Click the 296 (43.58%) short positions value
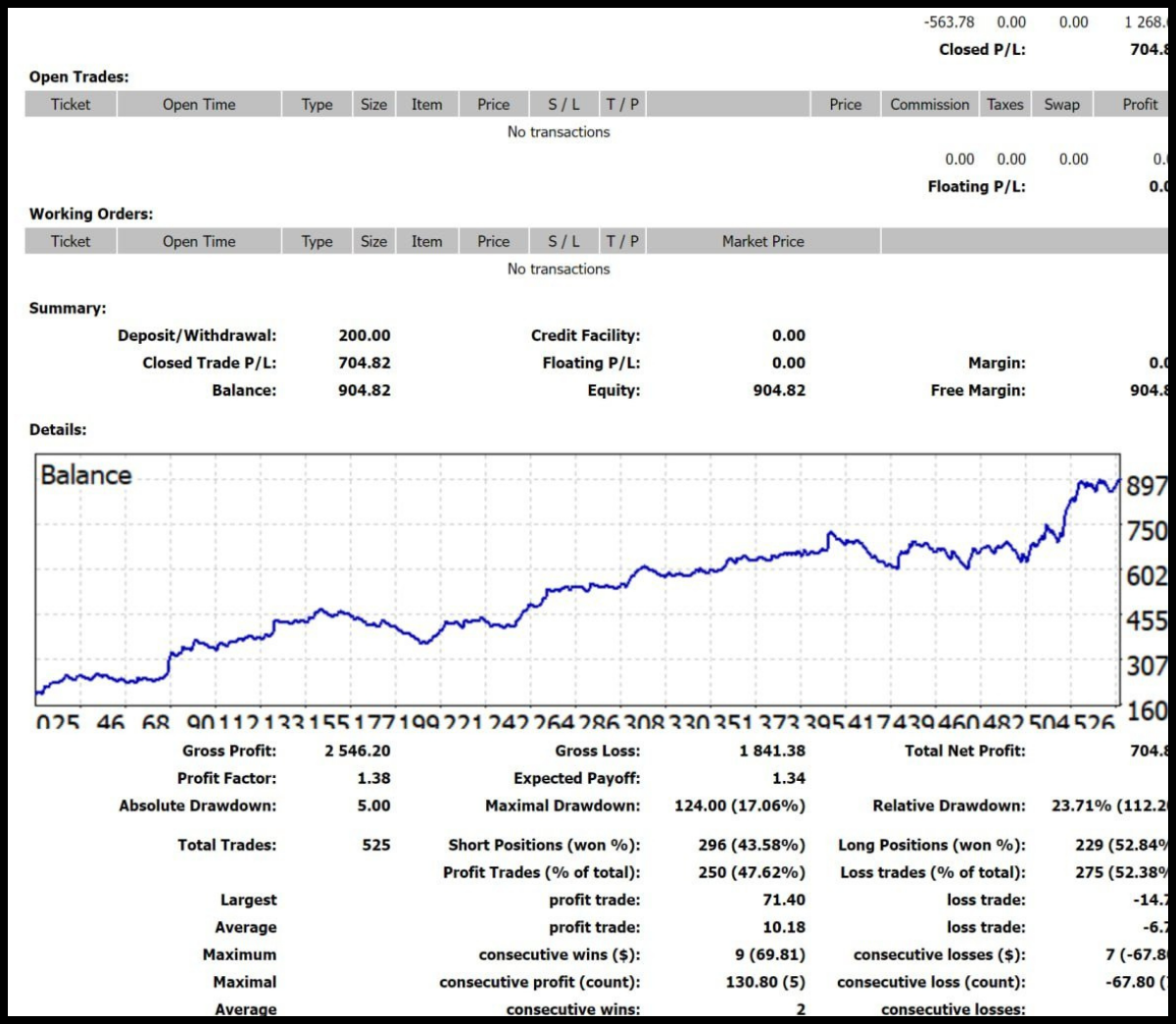Image resolution: width=1176 pixels, height=1024 pixels. pos(752,845)
